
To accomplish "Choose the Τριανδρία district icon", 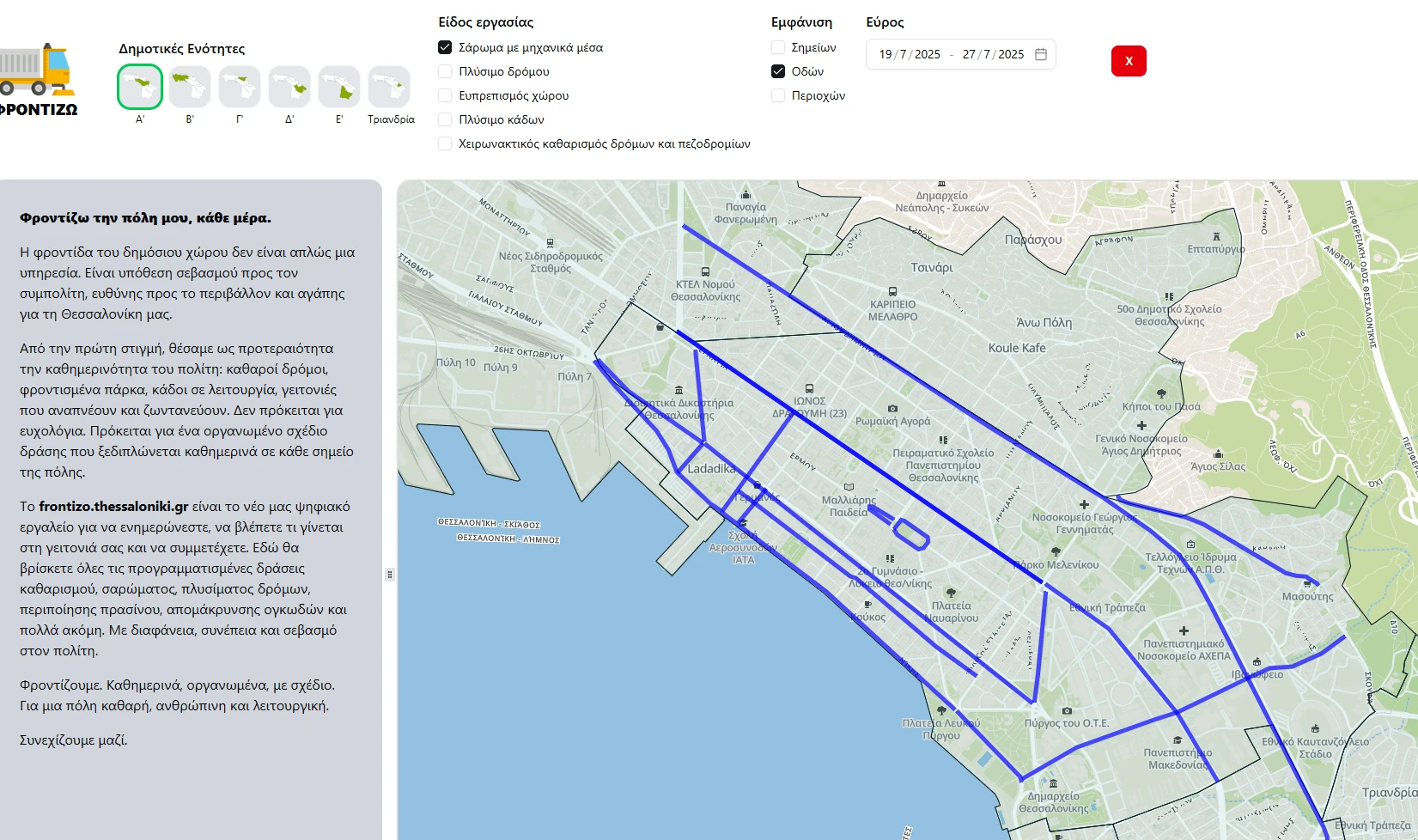I will (x=389, y=87).
